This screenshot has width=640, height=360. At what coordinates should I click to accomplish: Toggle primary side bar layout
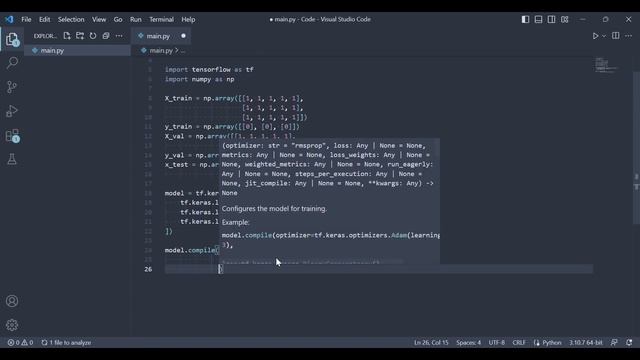(x=525, y=19)
